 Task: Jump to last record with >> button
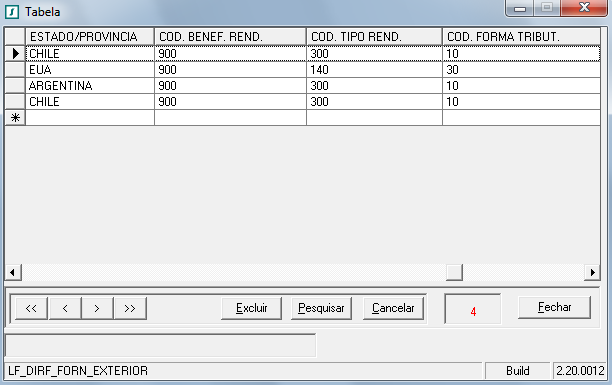coord(130,308)
